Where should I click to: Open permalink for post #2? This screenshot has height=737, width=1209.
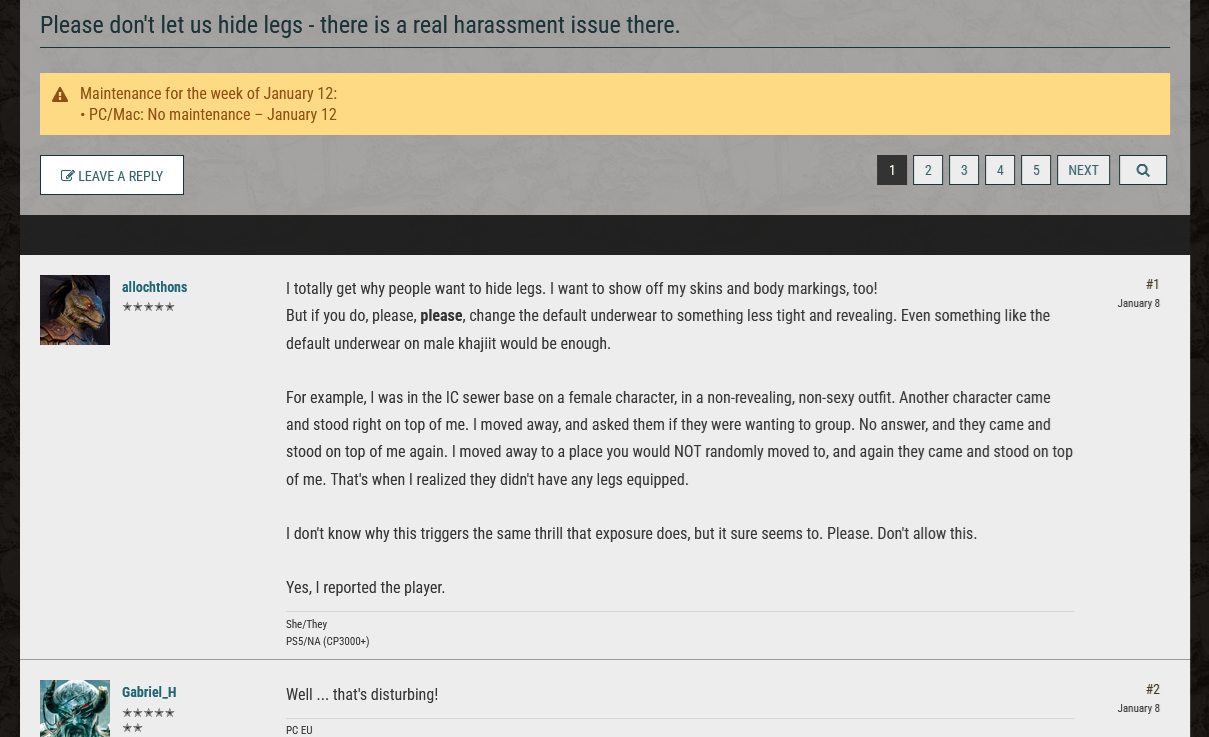tap(1152, 690)
